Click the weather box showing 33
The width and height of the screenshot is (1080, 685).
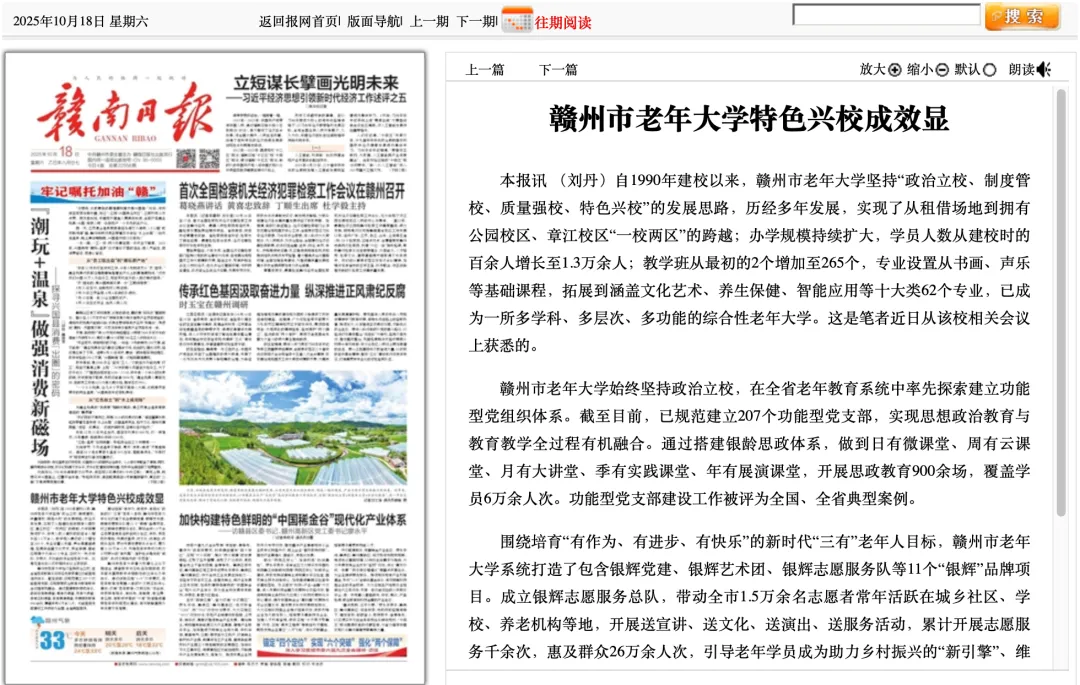click(96, 640)
